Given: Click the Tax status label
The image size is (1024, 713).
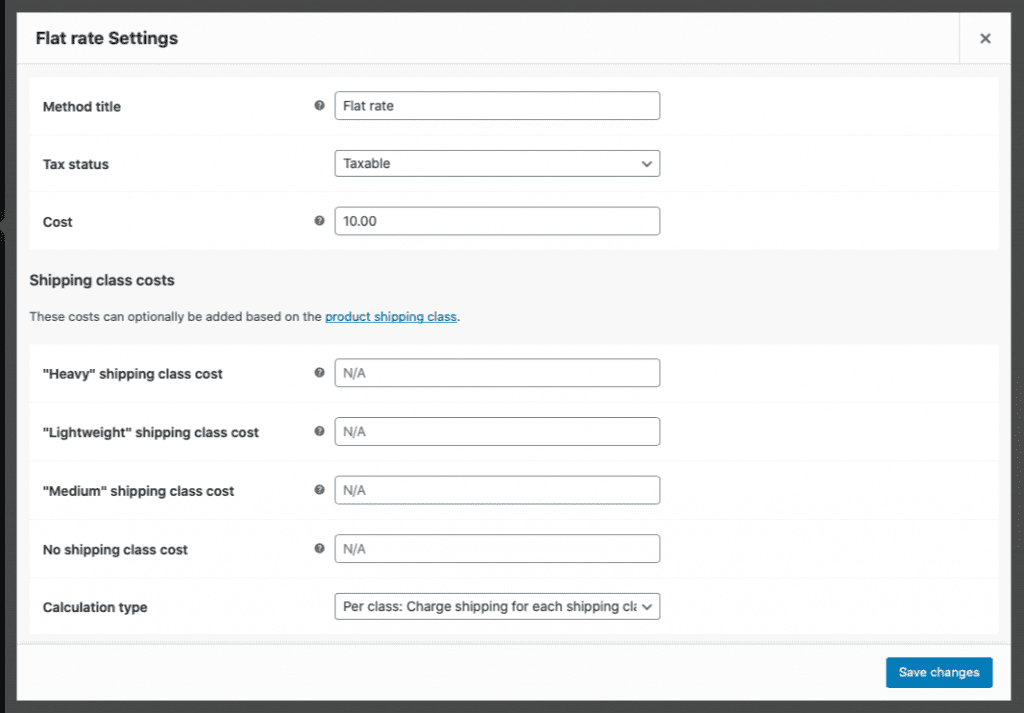Looking at the screenshot, I should (76, 164).
